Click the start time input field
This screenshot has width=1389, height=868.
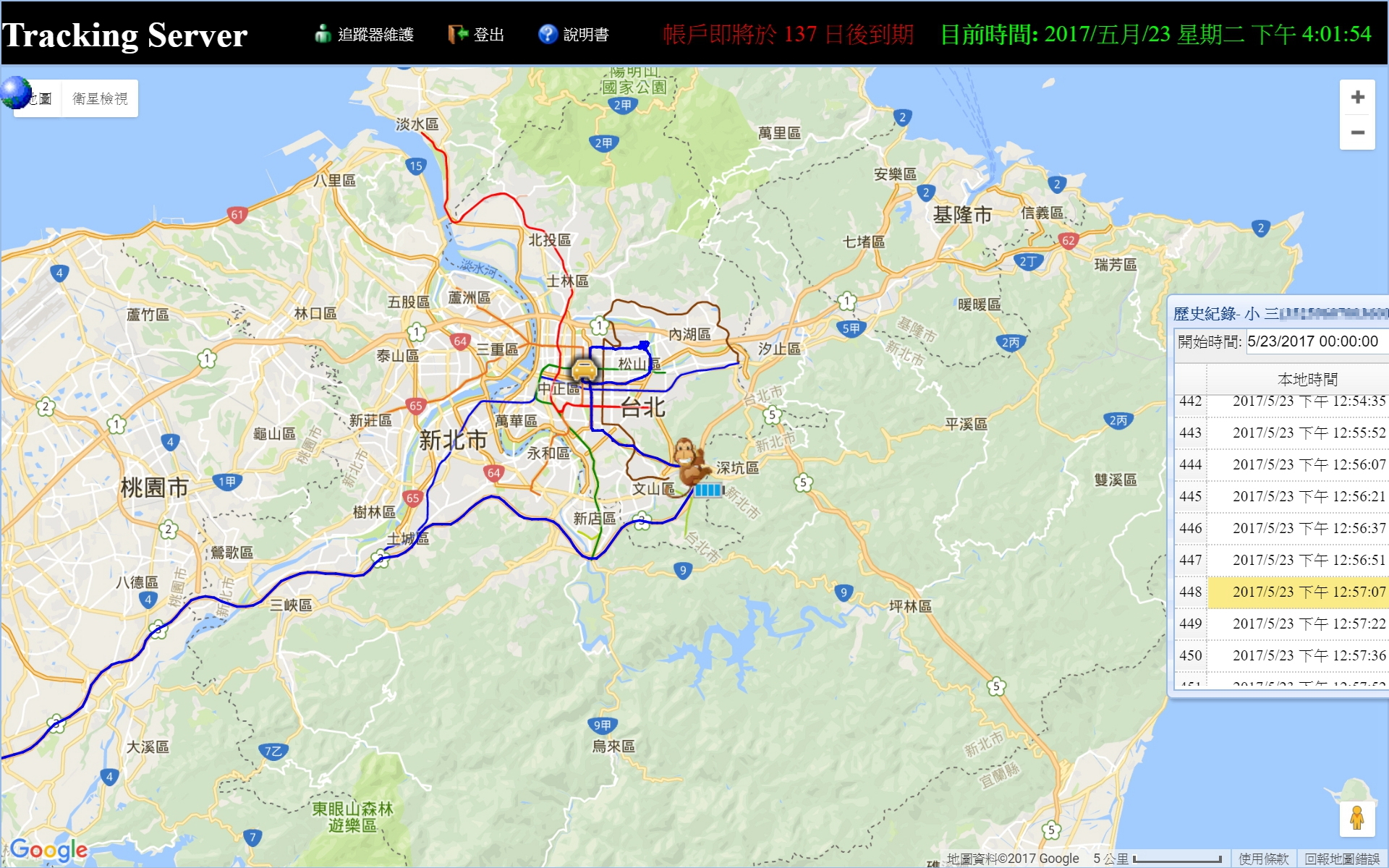[x=1316, y=341]
